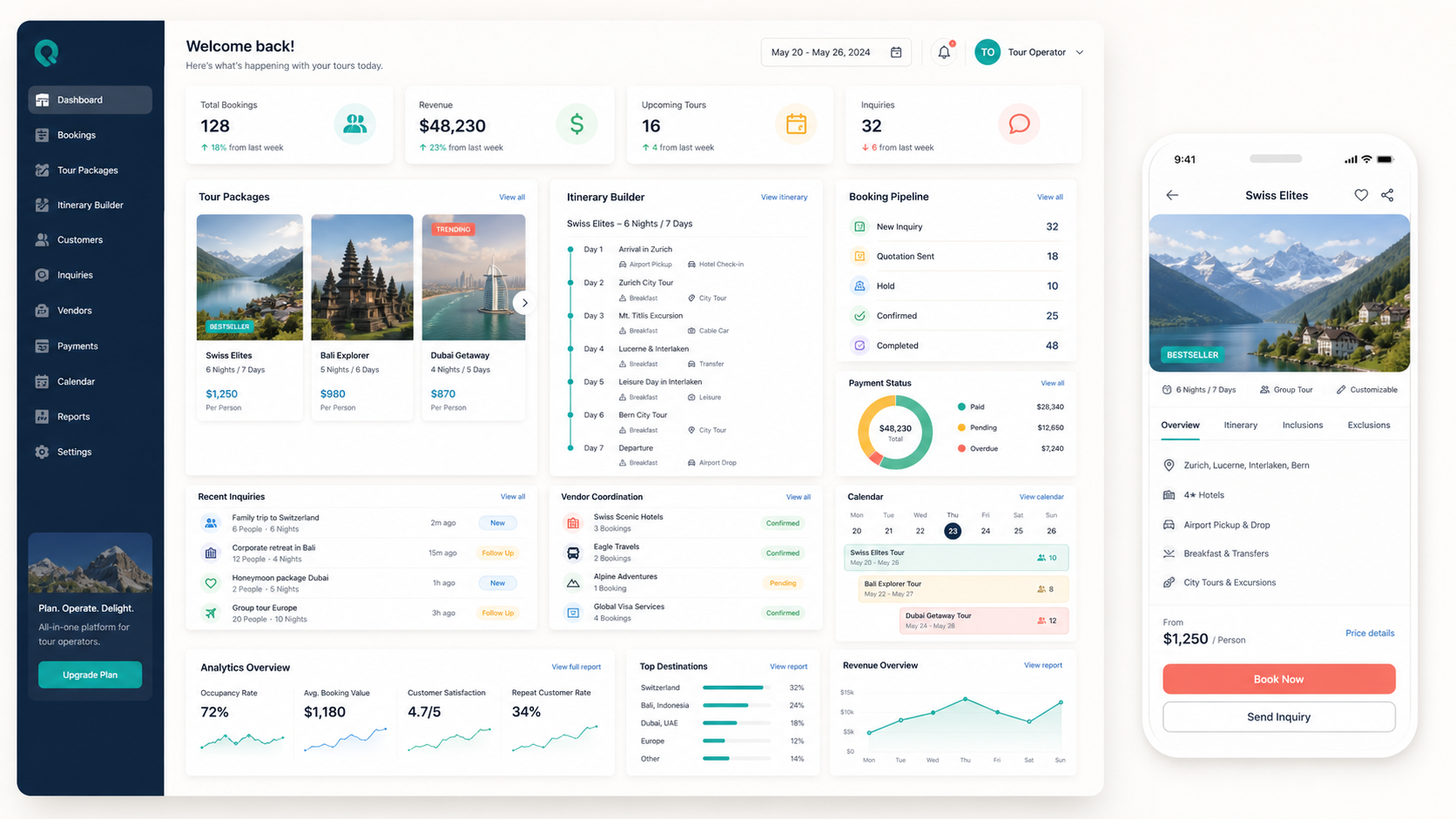The height and width of the screenshot is (819, 1456).
Task: Click the Settings gear icon
Action: pyautogui.click(x=42, y=452)
